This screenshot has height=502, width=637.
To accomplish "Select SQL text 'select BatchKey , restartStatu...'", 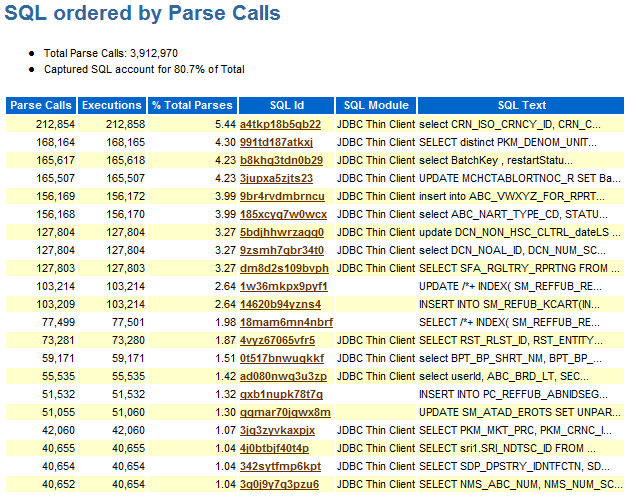I will (x=496, y=160).
